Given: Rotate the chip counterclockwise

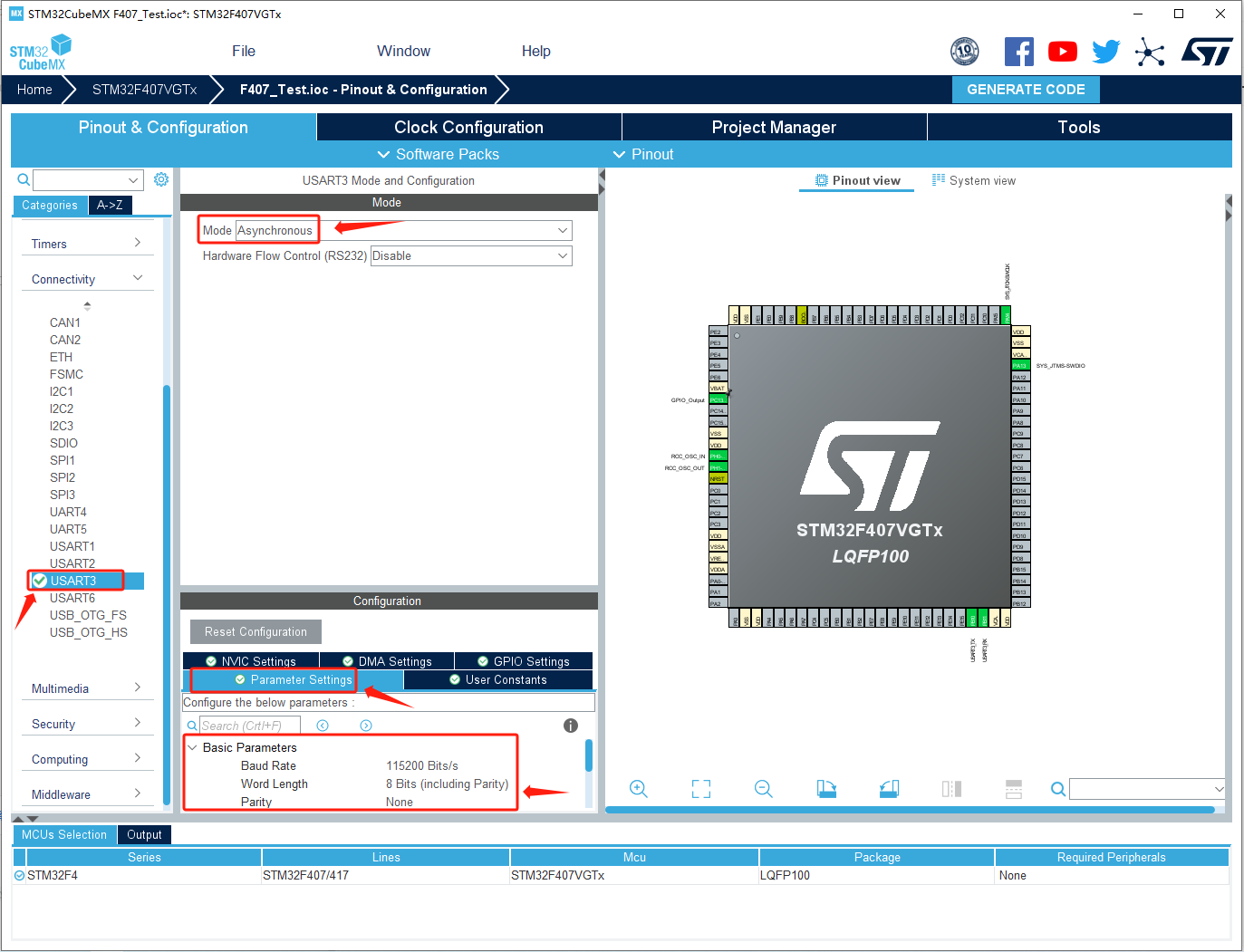Looking at the screenshot, I should [x=889, y=789].
